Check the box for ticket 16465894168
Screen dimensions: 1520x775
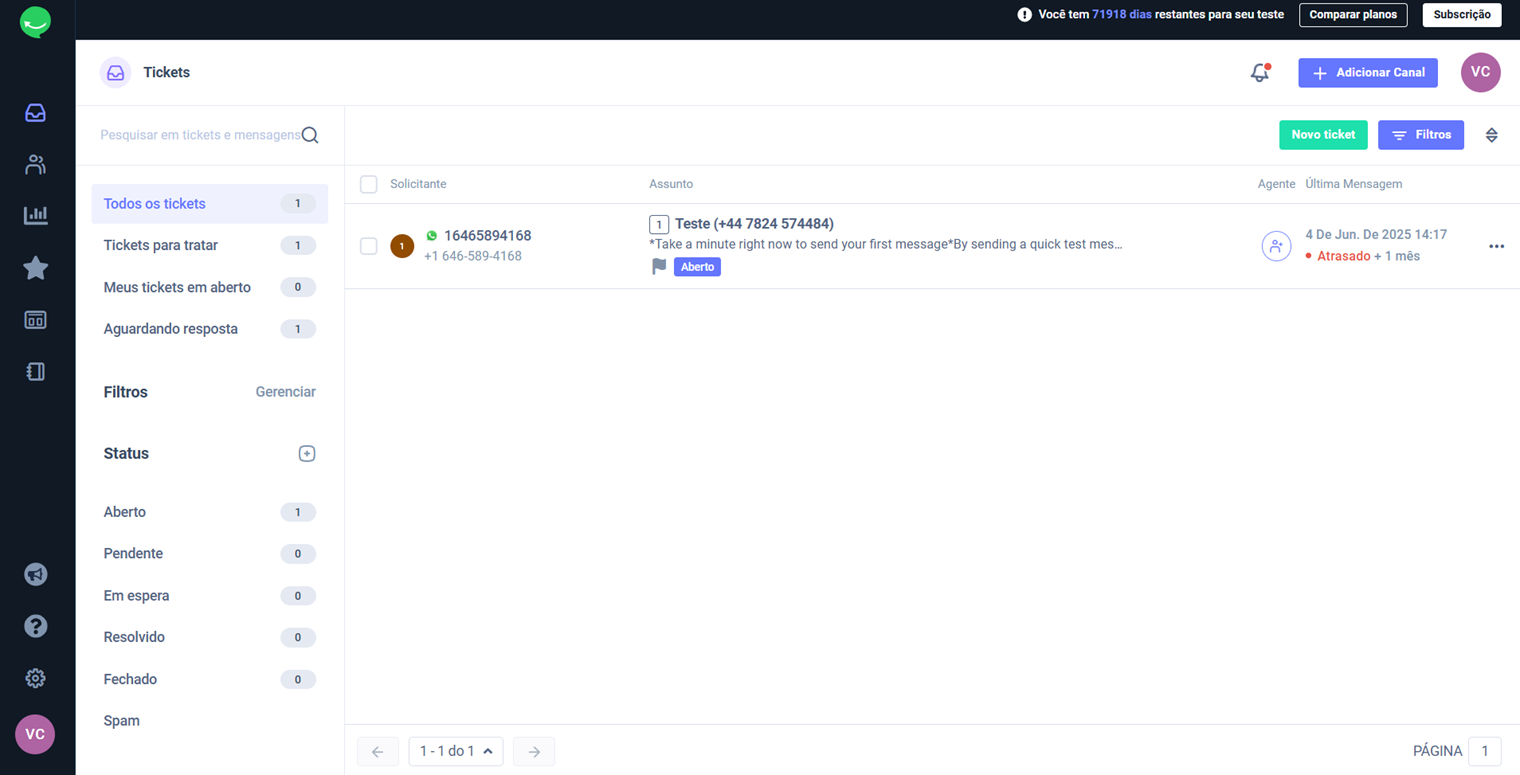pyautogui.click(x=369, y=246)
